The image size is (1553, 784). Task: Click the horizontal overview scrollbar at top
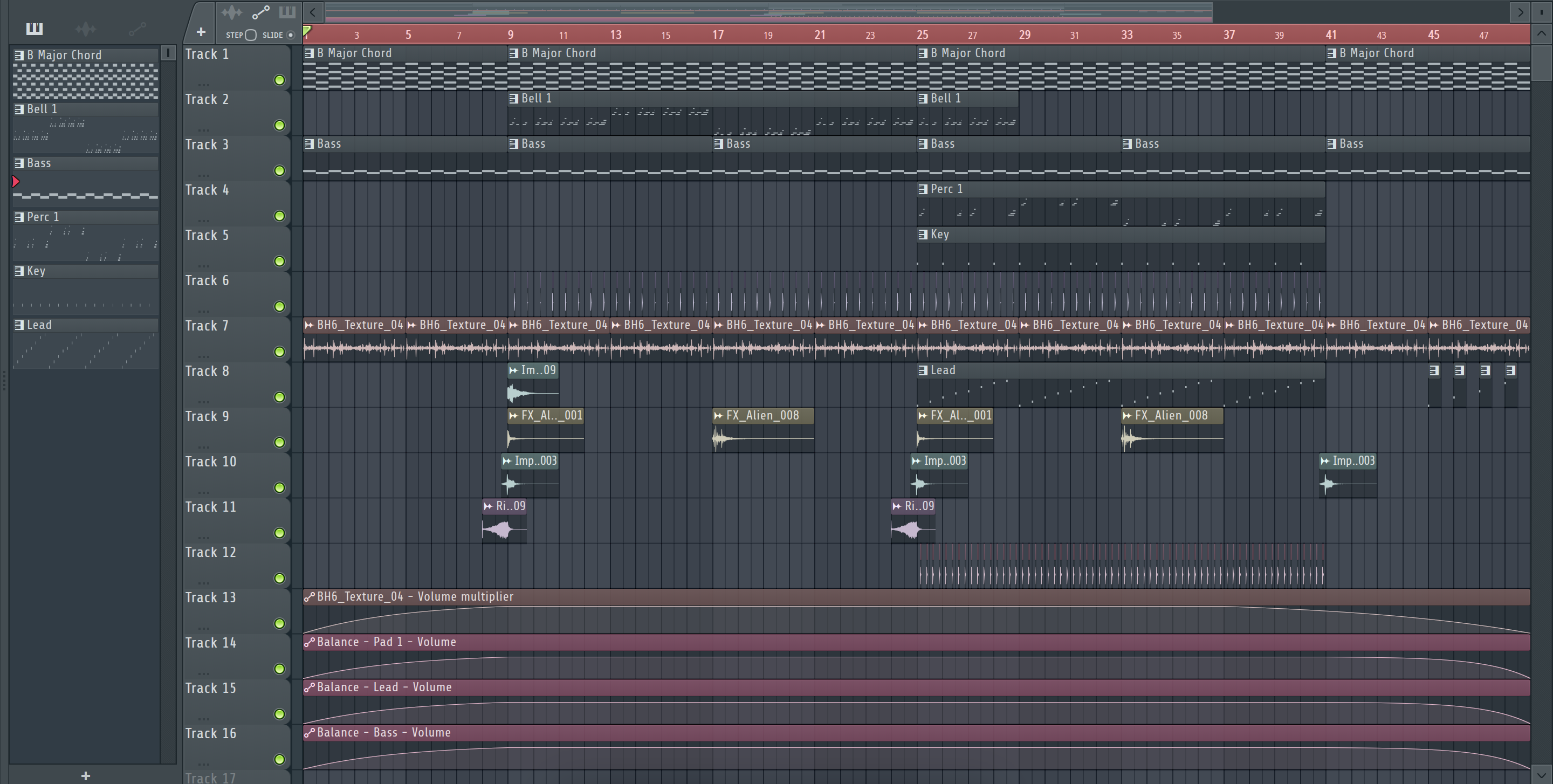click(x=768, y=11)
